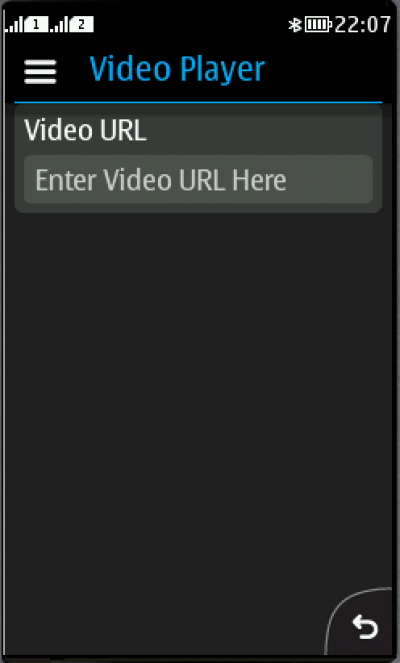Tap the gray Video URL form panel background
The height and width of the screenshot is (663, 400).
(x=198, y=159)
